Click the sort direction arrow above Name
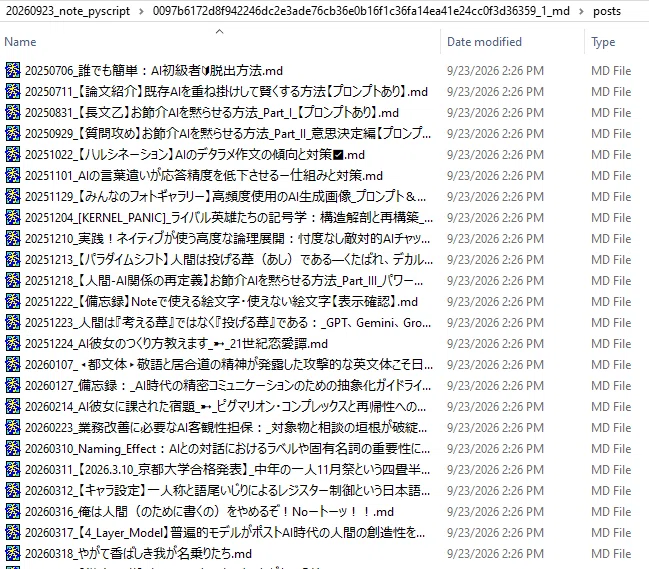Viewport: 649px width, 569px height. 220,31
